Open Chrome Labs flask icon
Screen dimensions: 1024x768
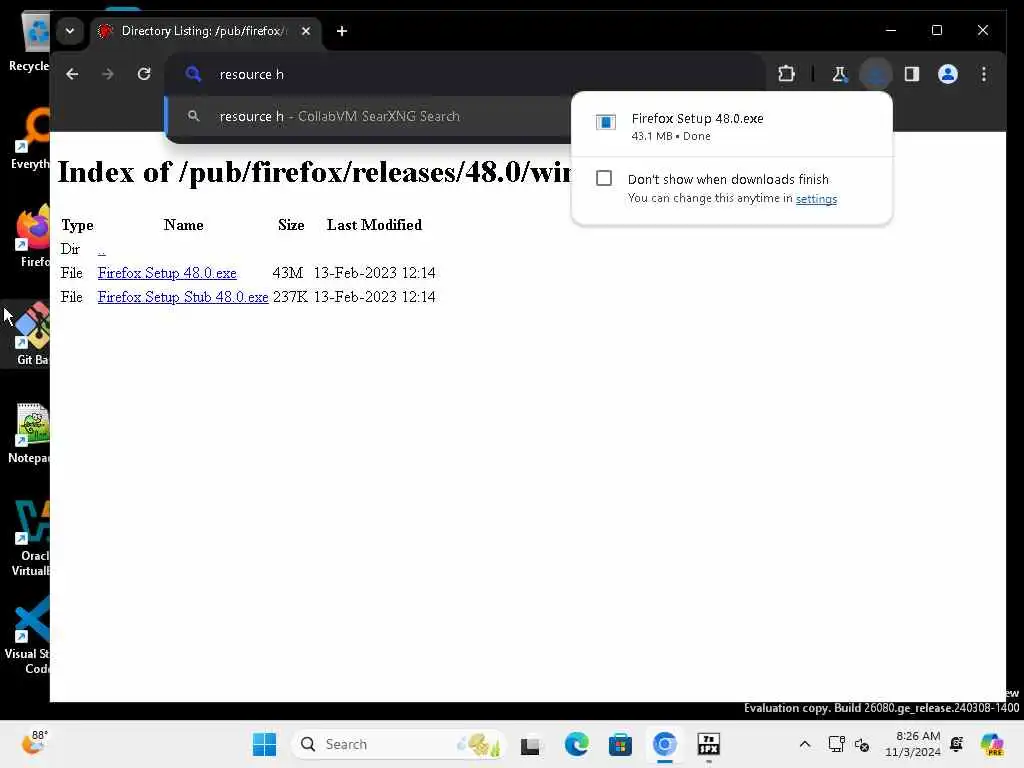840,74
